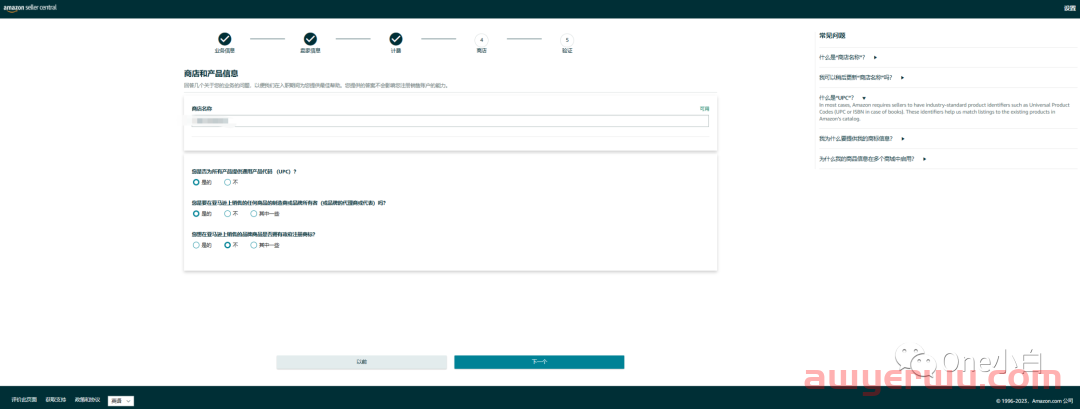Click the completed first step checkmark icon

click(x=225, y=39)
